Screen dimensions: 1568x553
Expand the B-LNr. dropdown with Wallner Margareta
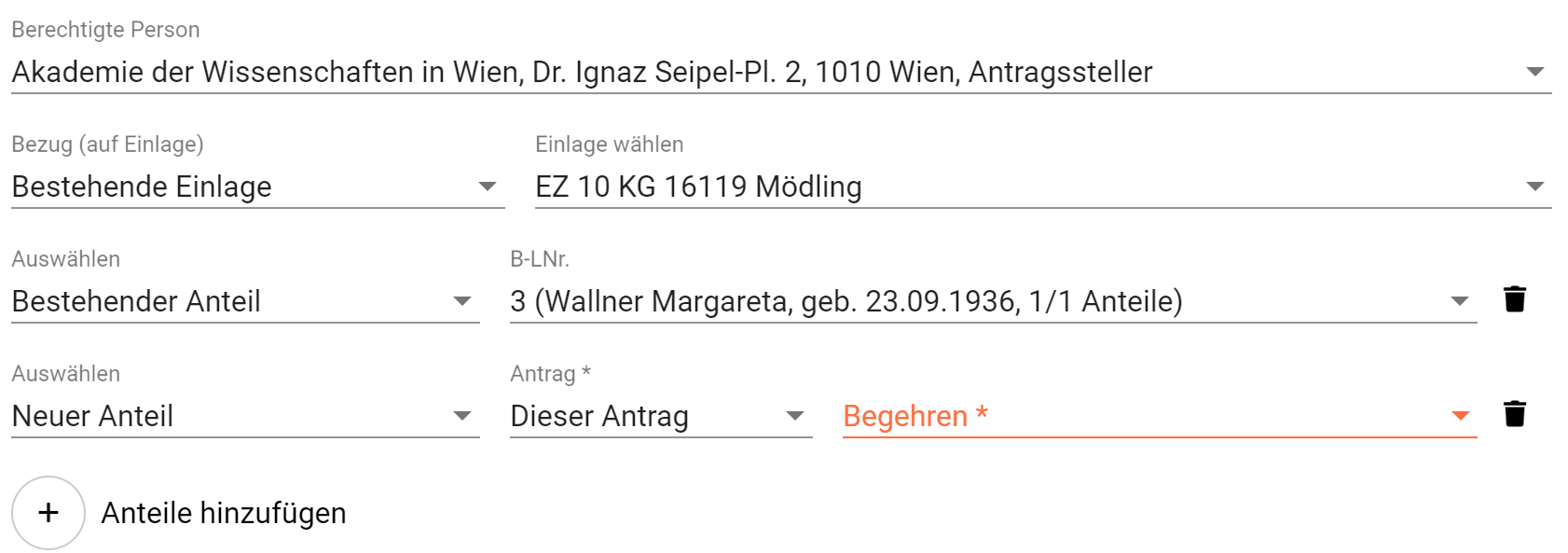pyautogui.click(x=994, y=301)
